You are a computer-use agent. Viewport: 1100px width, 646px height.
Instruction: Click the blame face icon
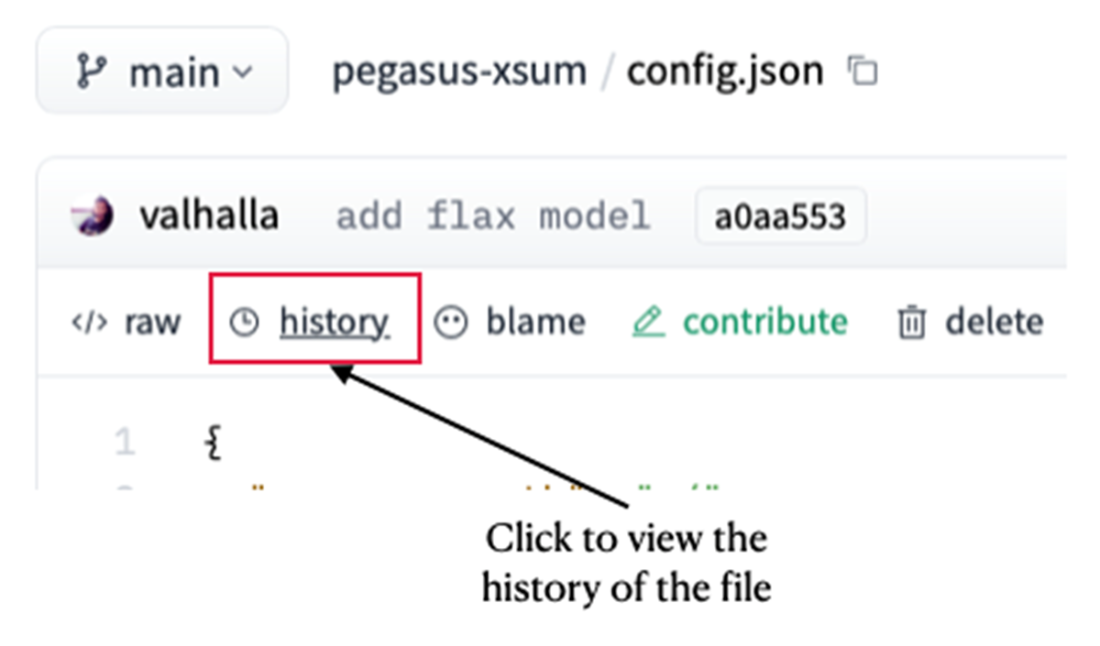pyautogui.click(x=451, y=322)
